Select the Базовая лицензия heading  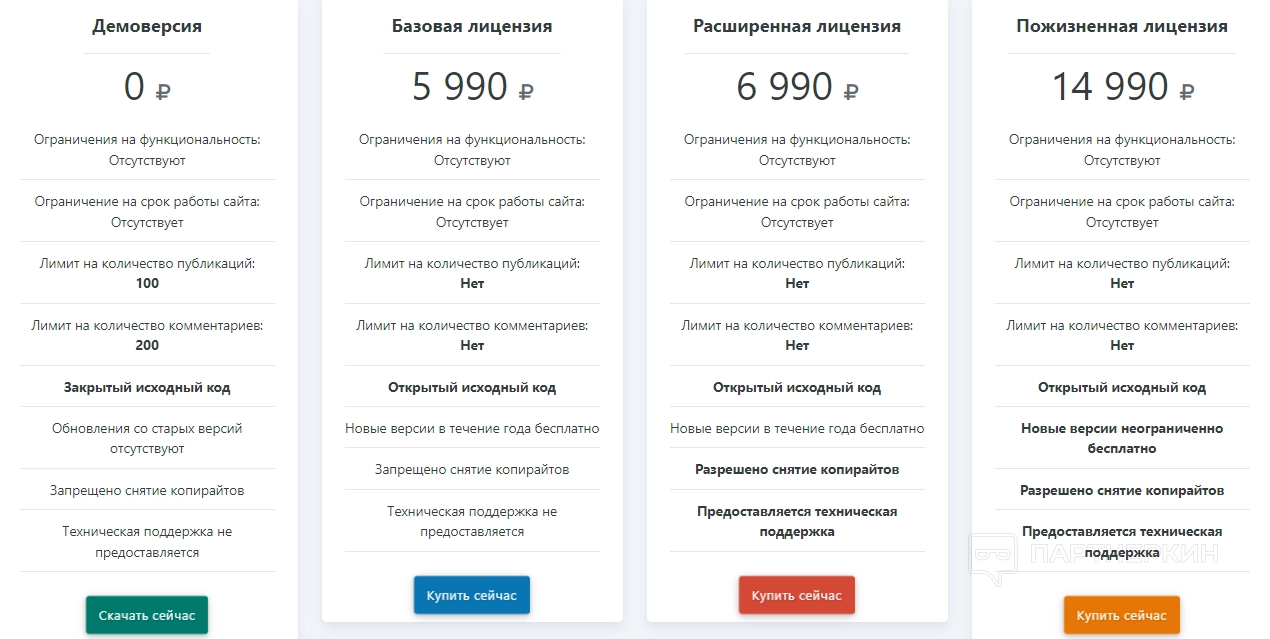[472, 26]
